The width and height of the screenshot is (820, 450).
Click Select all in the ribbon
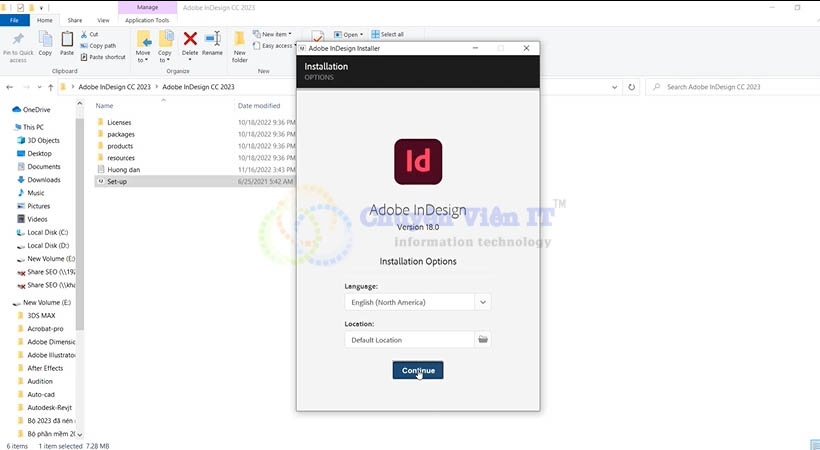tap(388, 35)
